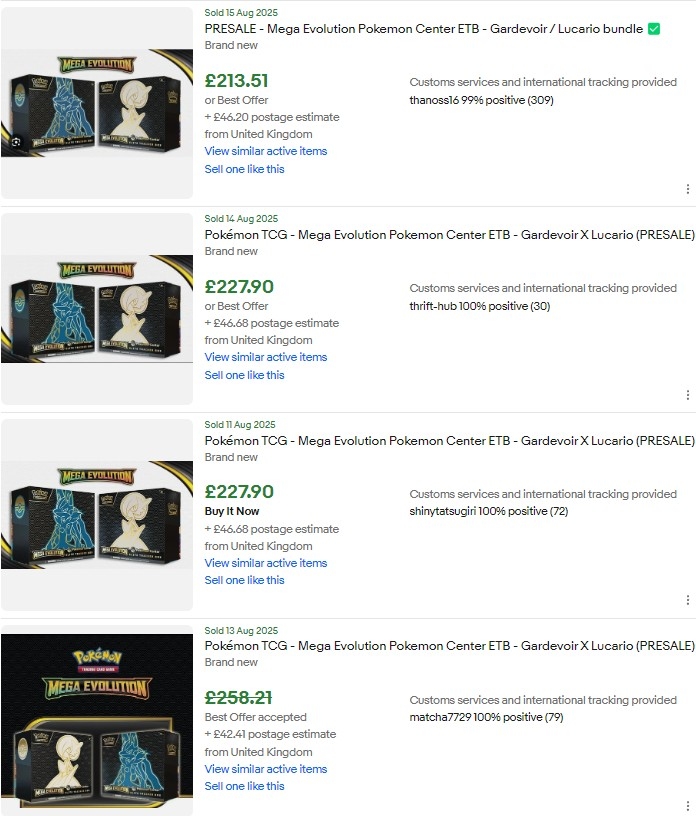Open the listing title sold 13 Aug 2025
This screenshot has height=816, width=696.
(x=449, y=646)
